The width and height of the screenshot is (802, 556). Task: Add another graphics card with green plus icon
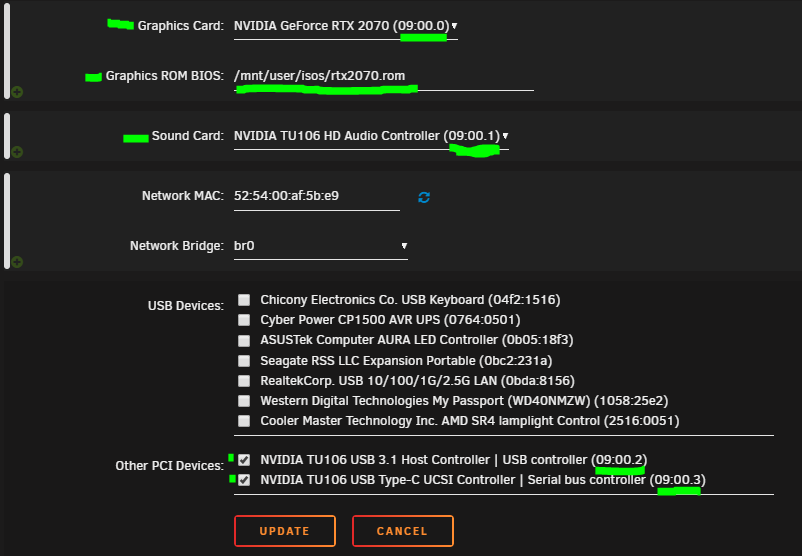click(17, 92)
